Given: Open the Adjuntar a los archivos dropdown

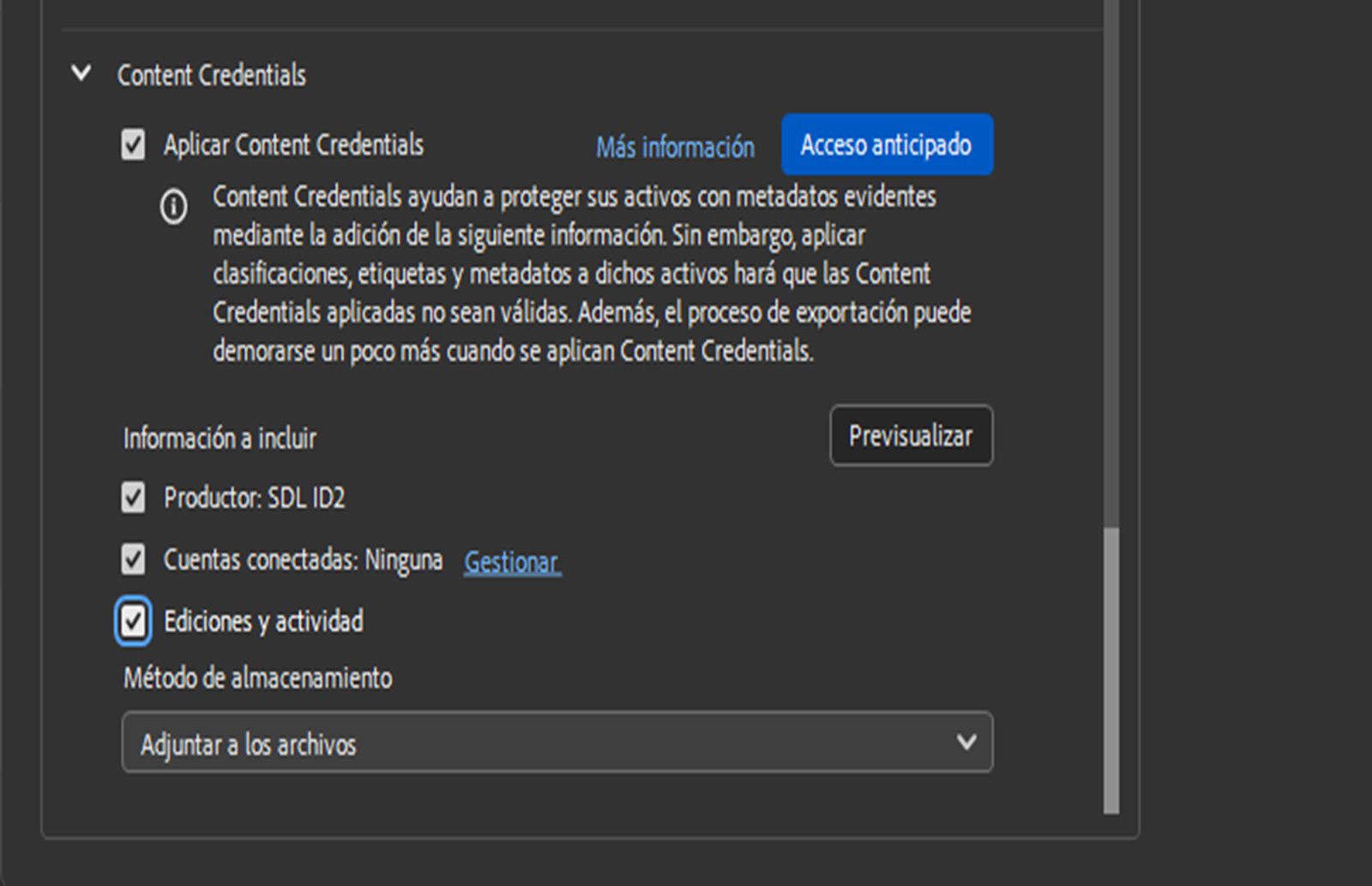Looking at the screenshot, I should tap(557, 742).
